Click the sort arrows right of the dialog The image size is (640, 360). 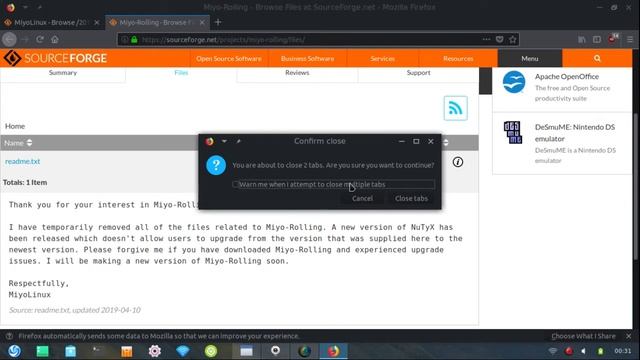(x=446, y=142)
